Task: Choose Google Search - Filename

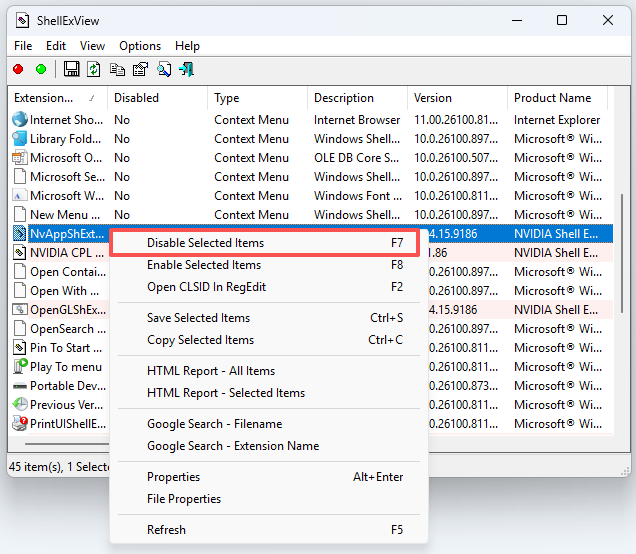Action: click(269, 424)
